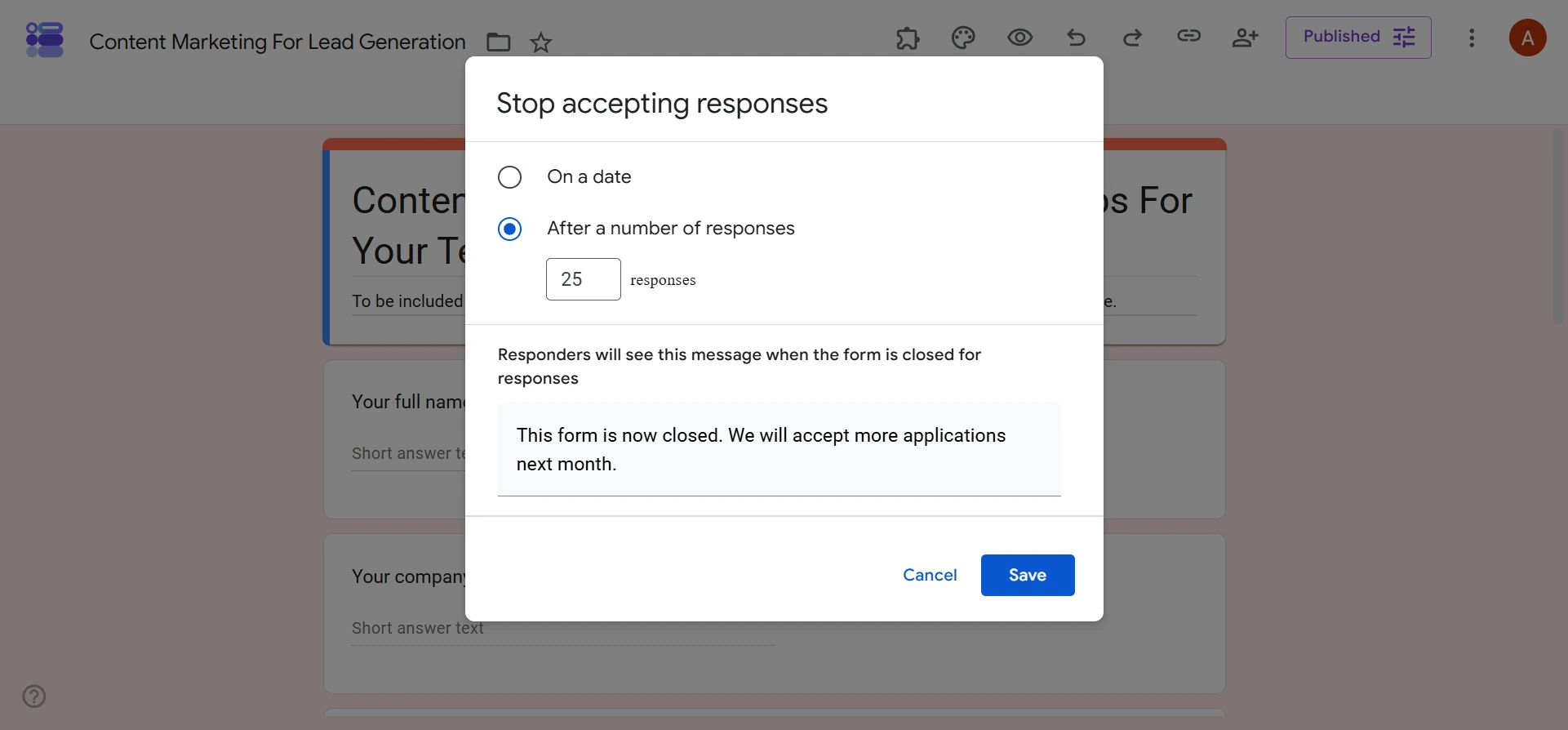Click the page vertical scrollbar

(1559, 226)
